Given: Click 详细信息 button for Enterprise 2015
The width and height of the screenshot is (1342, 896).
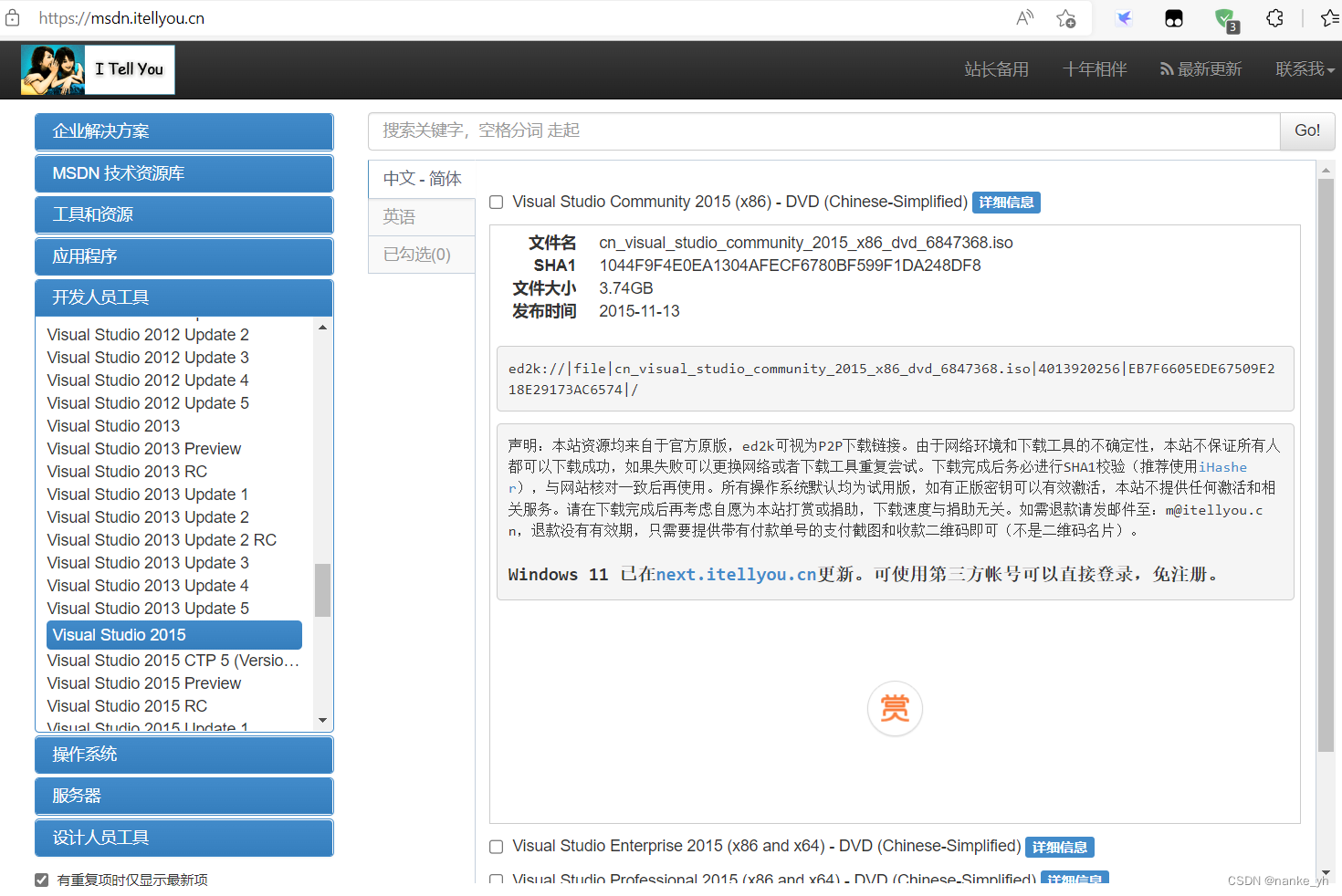Looking at the screenshot, I should tap(1060, 847).
